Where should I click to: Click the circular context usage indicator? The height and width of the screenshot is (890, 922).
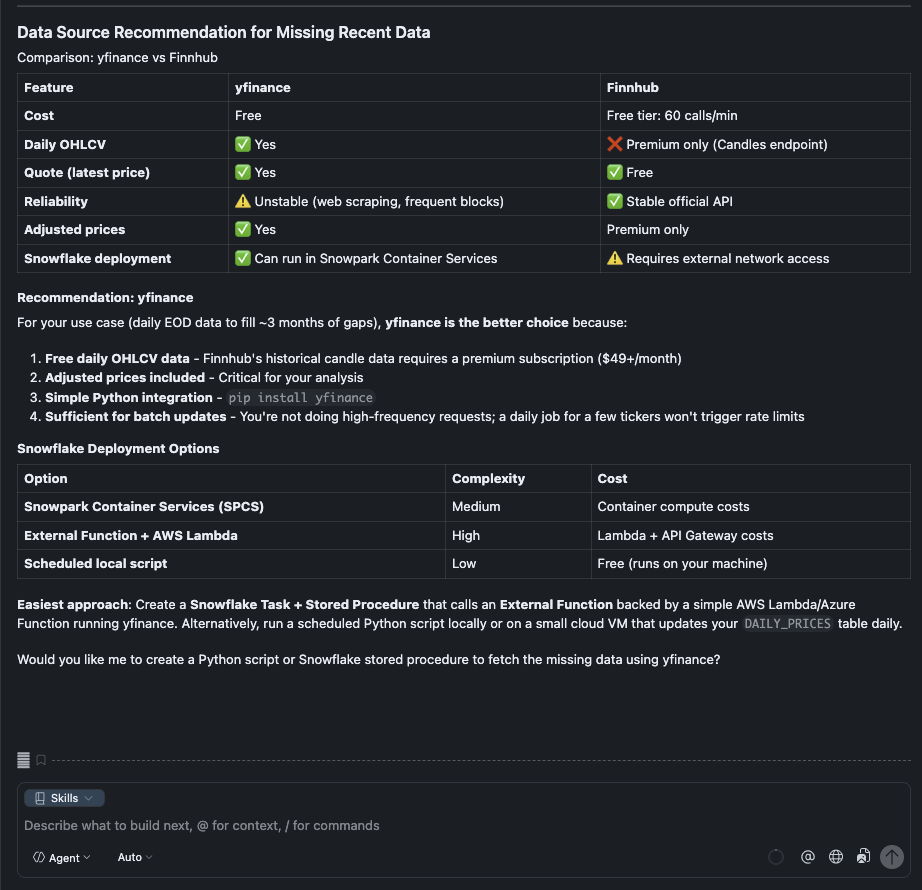776,857
